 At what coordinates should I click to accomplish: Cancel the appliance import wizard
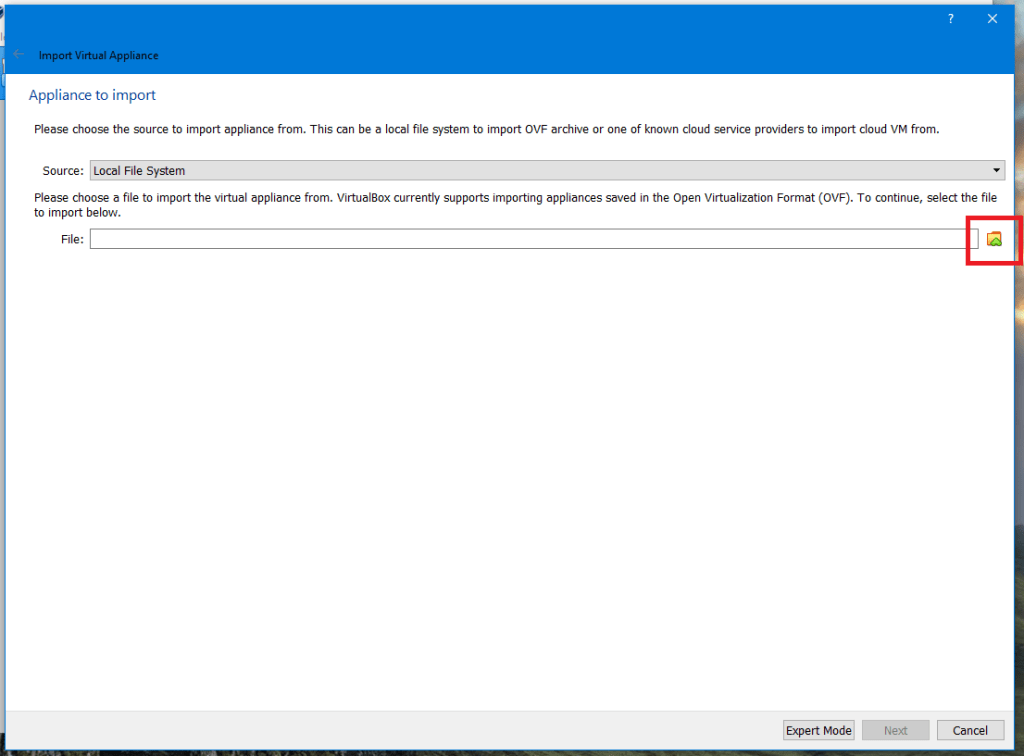pyautogui.click(x=970, y=731)
